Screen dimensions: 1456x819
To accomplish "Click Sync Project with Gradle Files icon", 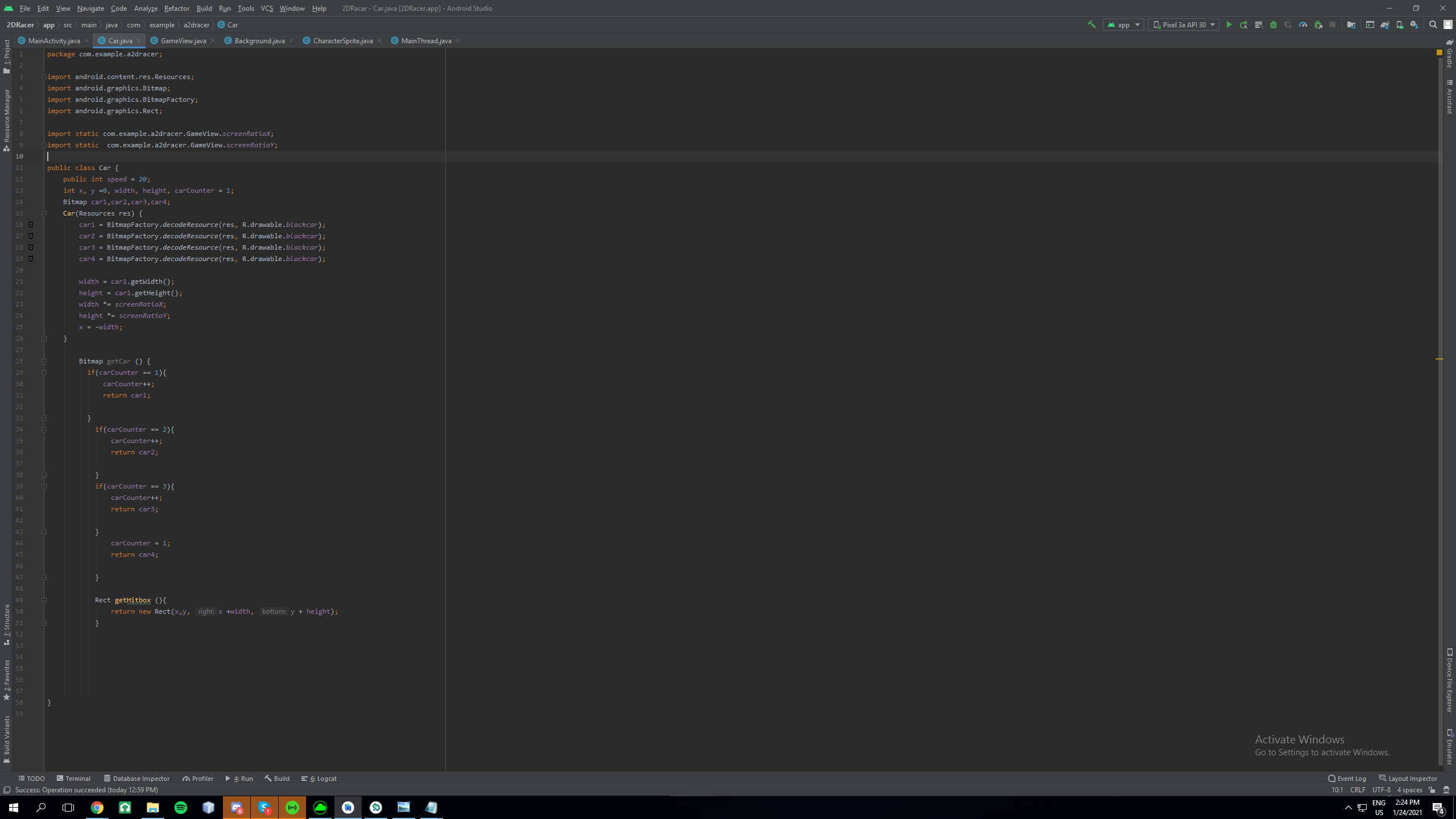I will 1385,24.
